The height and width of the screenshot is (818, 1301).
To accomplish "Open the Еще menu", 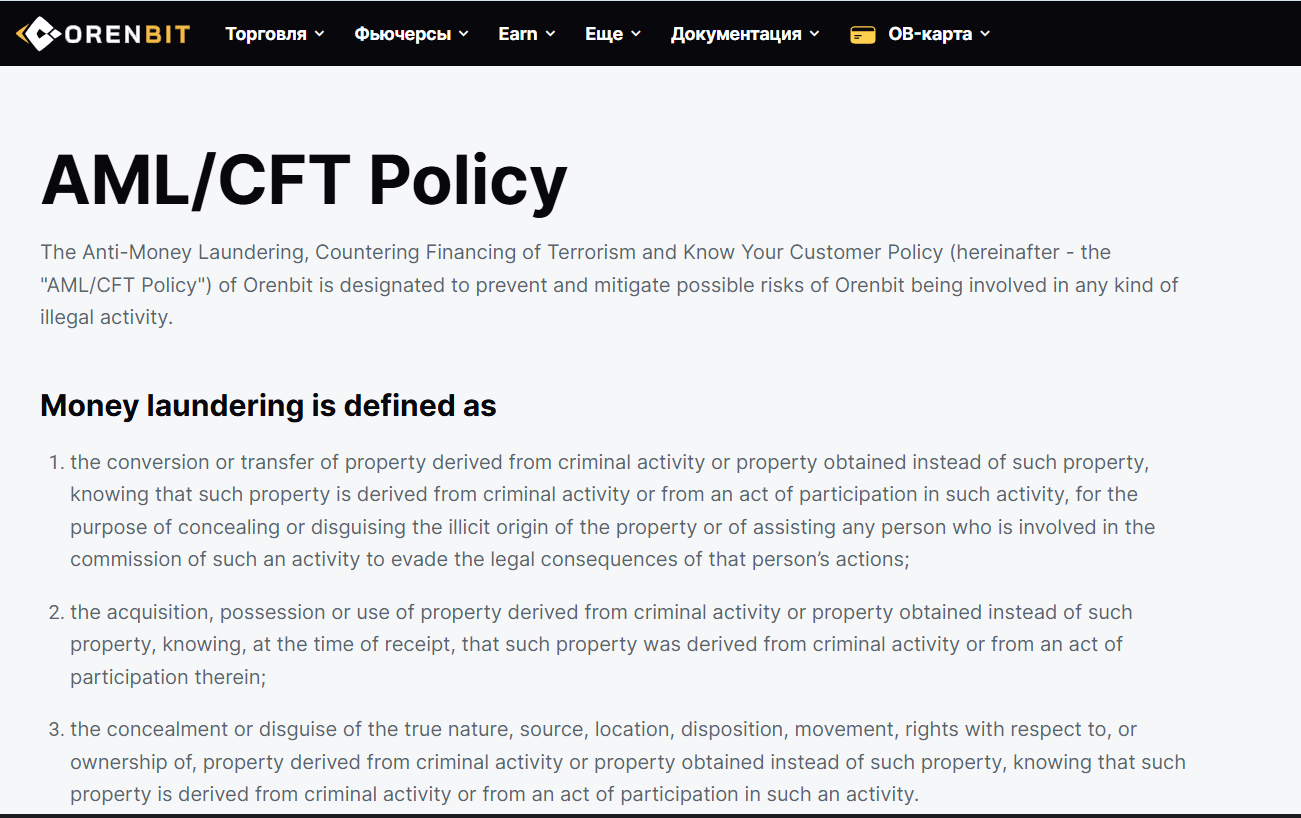I will pyautogui.click(x=613, y=34).
